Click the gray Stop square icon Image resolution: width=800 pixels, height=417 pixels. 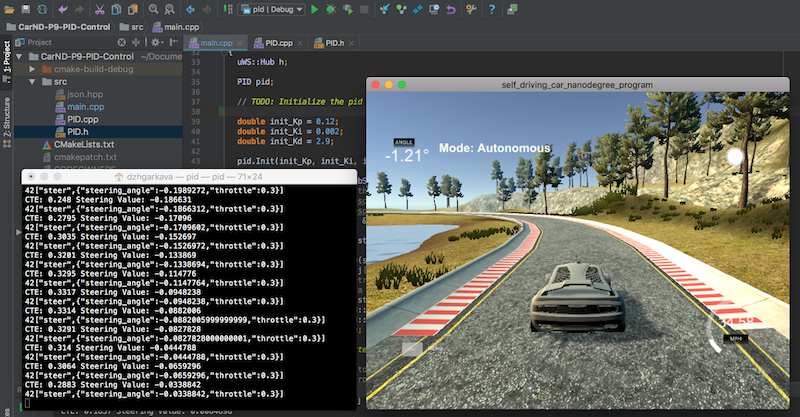(364, 9)
